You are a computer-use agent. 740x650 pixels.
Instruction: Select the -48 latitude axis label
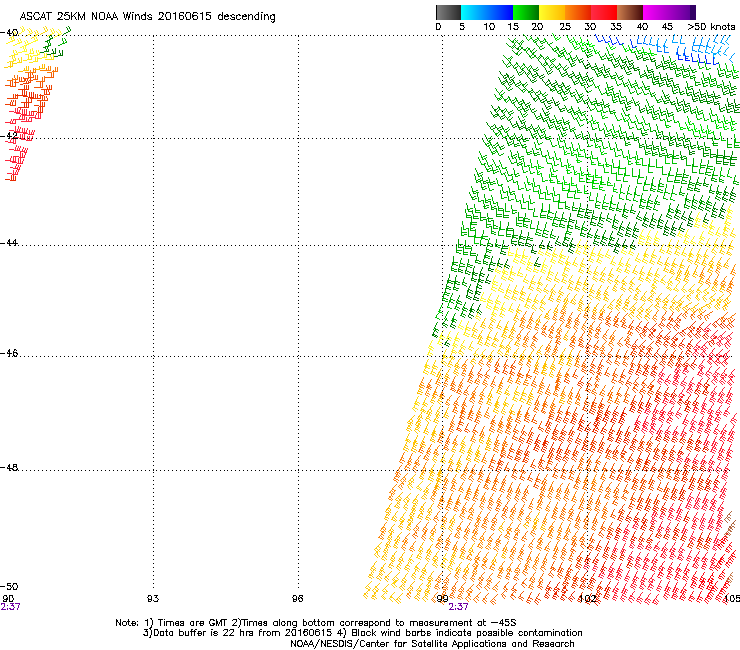point(9,467)
